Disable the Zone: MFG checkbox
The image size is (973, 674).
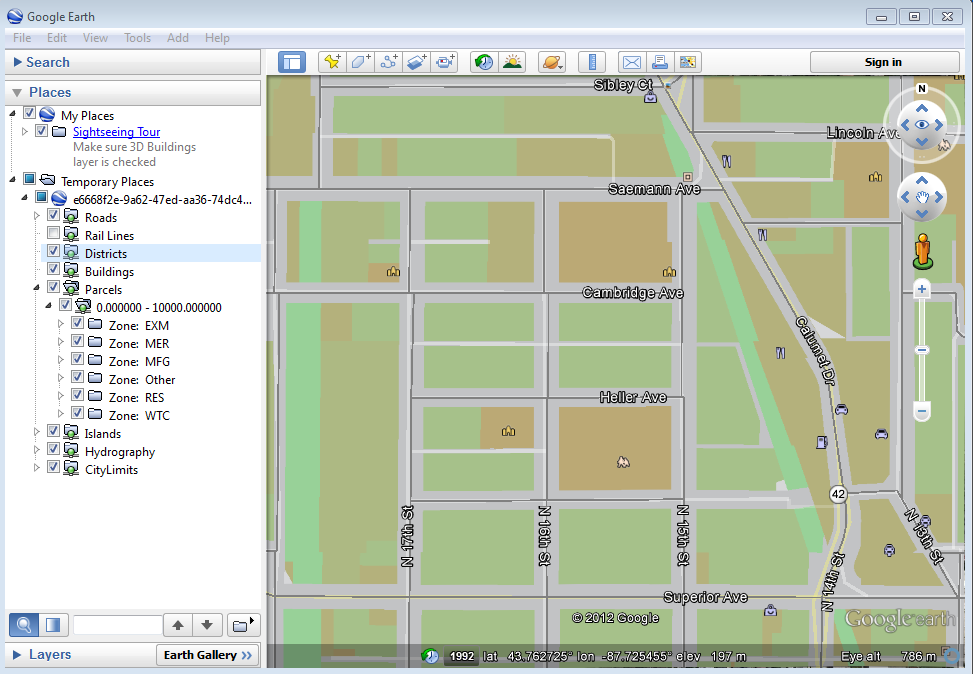pos(77,359)
